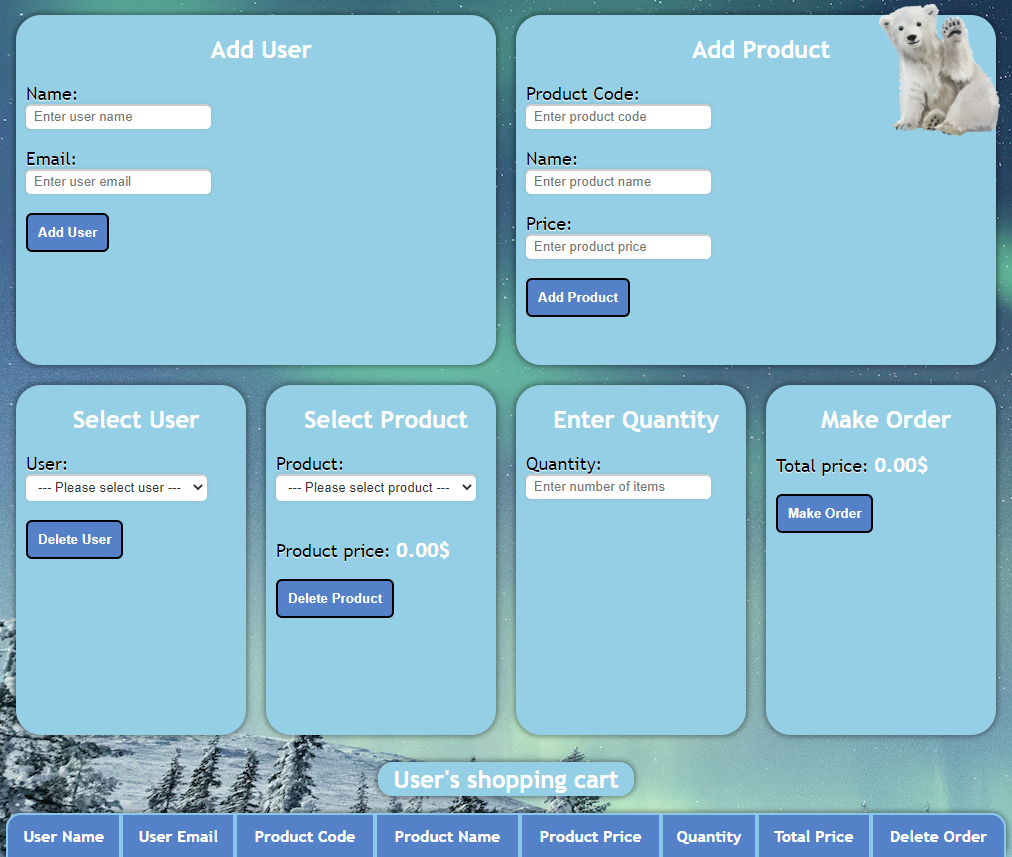The height and width of the screenshot is (857, 1012).
Task: Click the Delete Order column header
Action: point(938,836)
